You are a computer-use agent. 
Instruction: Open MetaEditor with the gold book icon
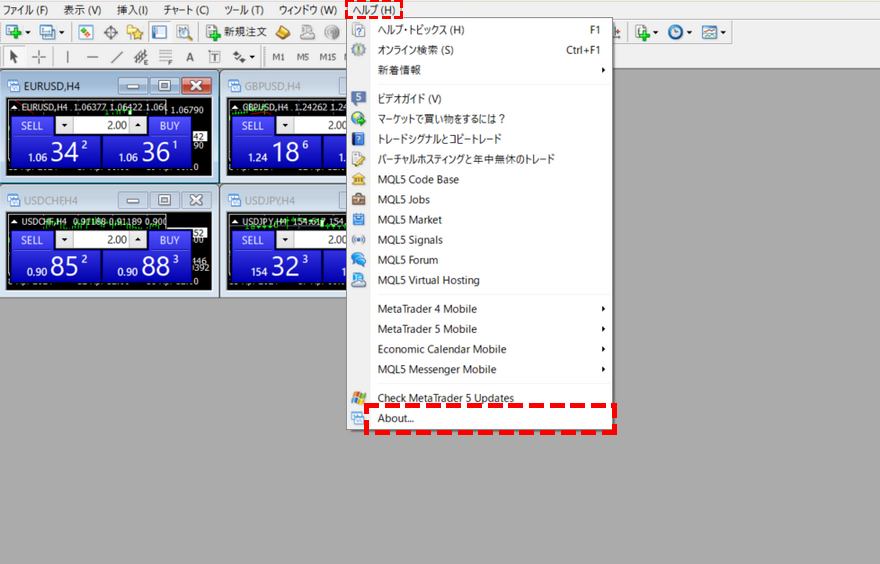[283, 32]
